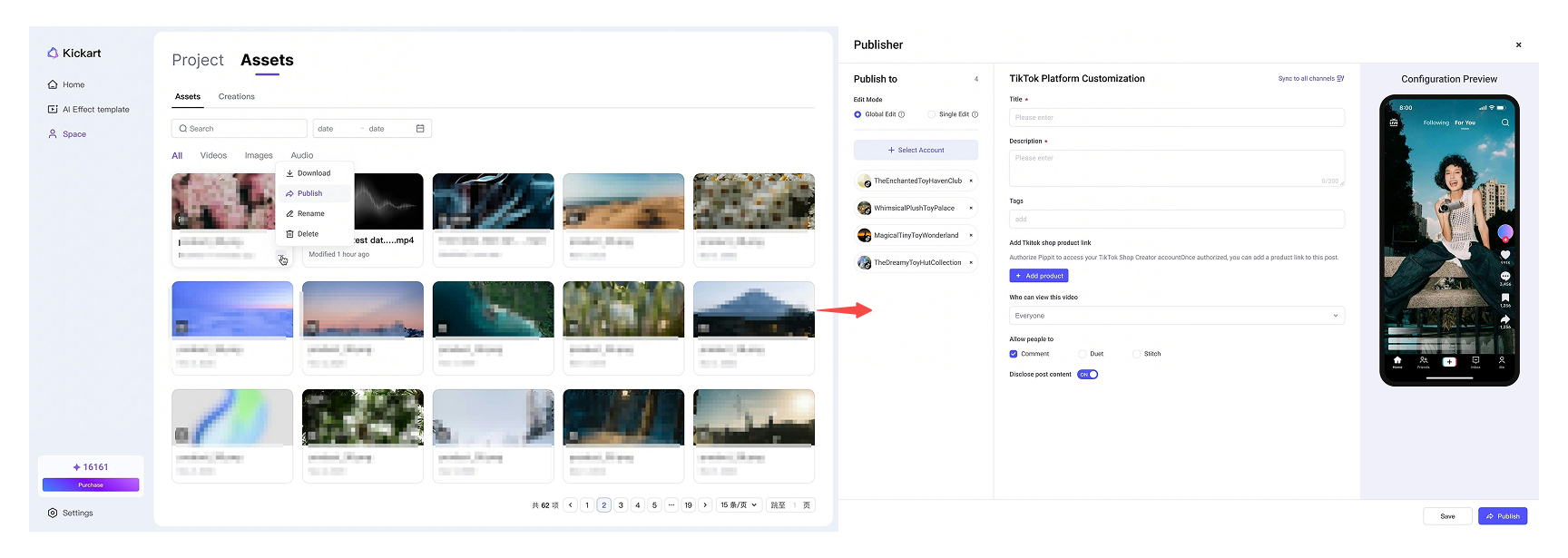Open AI Effect template in the sidebar
Screen dimensions: 1568x558
click(88, 109)
